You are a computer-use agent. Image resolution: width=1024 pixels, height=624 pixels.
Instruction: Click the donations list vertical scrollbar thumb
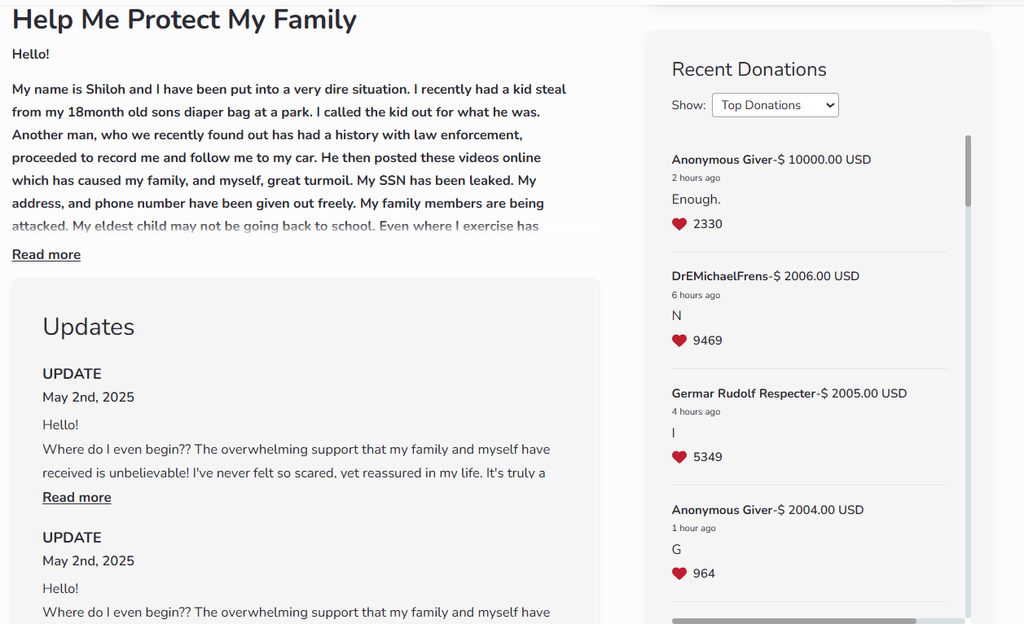pos(967,171)
